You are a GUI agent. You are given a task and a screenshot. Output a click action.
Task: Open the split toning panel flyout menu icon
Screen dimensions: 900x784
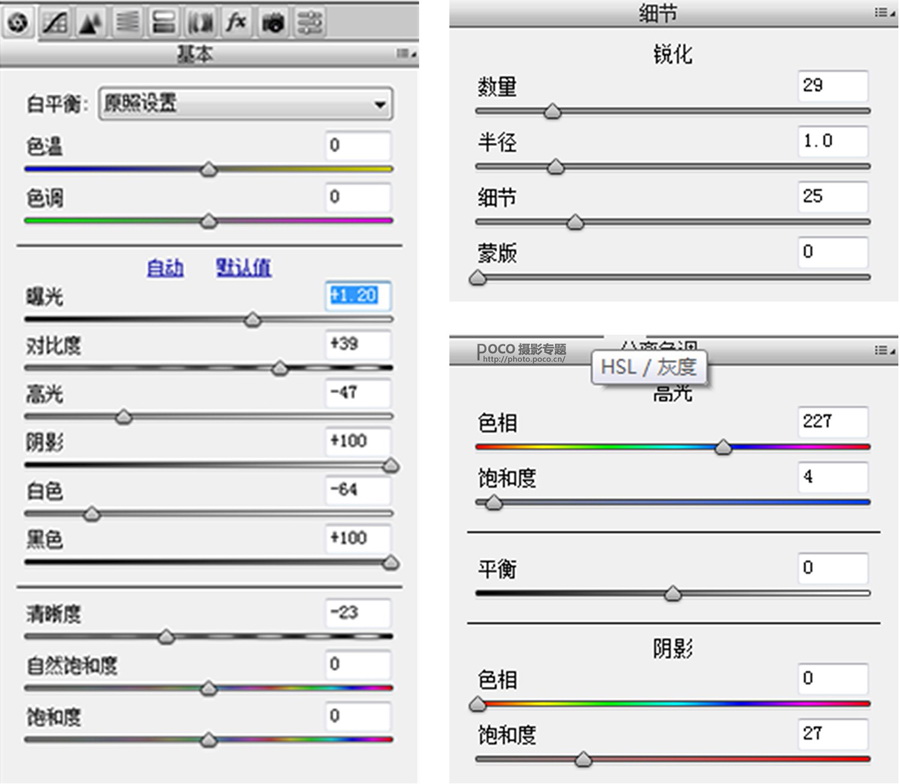click(x=885, y=350)
